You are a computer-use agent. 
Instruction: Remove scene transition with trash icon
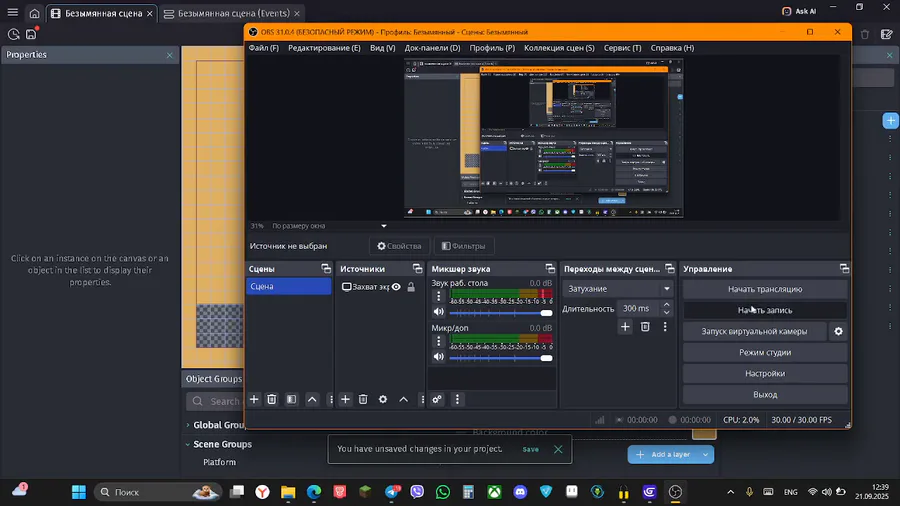(x=645, y=326)
